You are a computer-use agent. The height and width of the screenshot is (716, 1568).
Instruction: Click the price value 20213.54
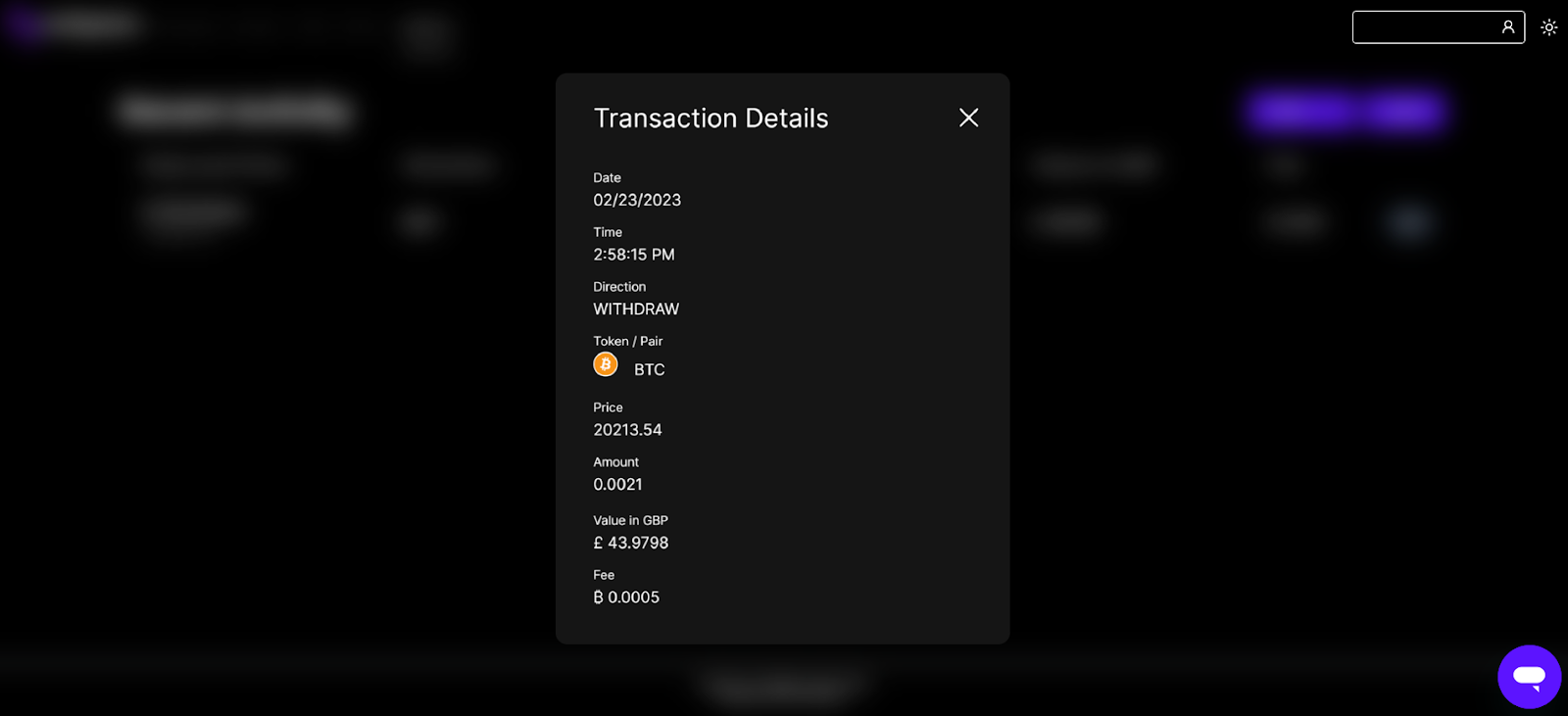point(627,430)
